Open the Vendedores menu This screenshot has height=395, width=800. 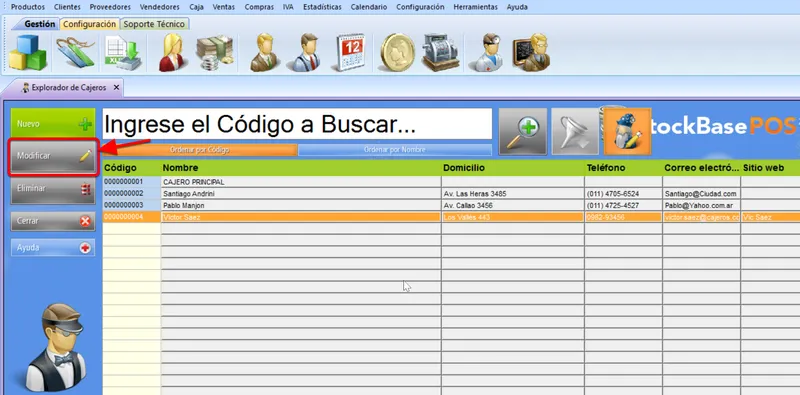[160, 7]
